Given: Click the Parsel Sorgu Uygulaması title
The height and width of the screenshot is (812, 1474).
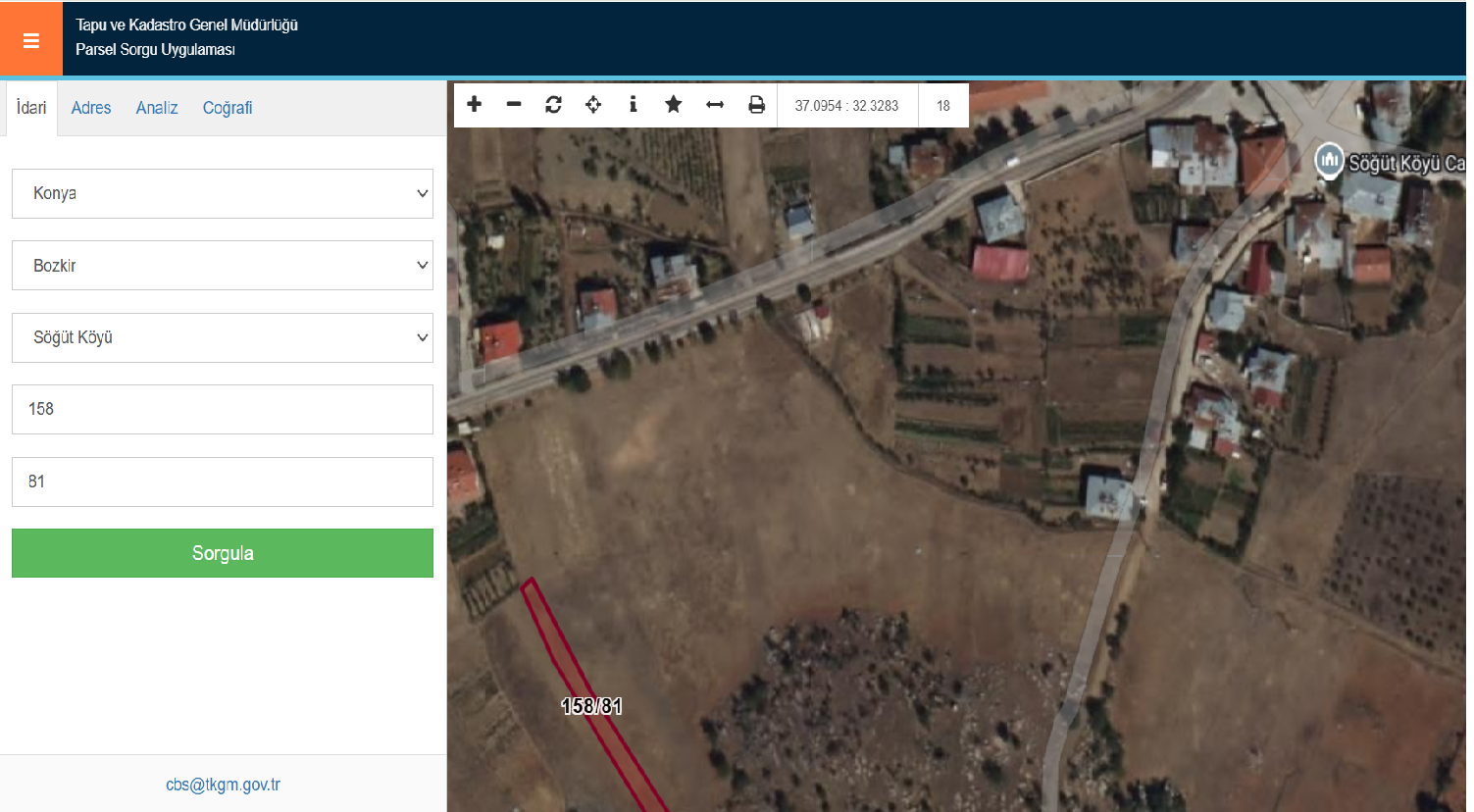Looking at the screenshot, I should point(155,50).
